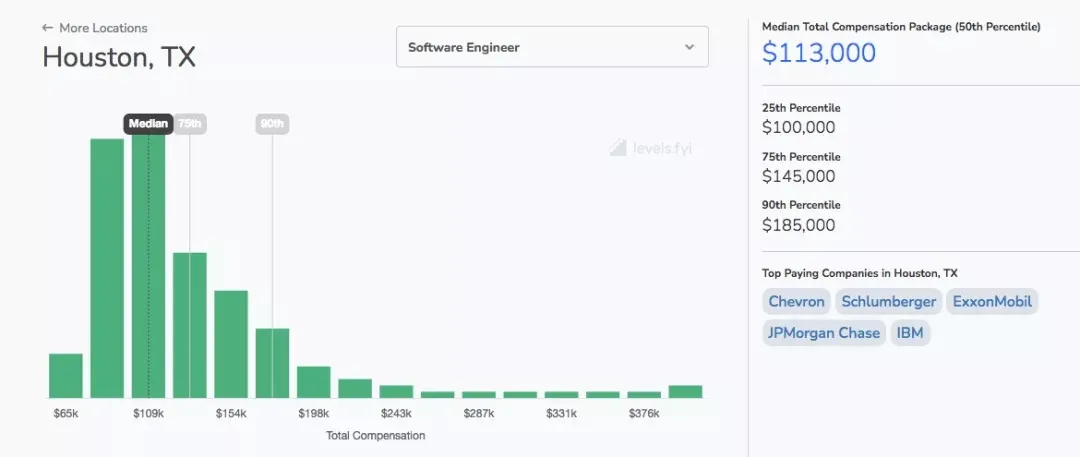Click the $113,000 median compensation value
Screen dimensions: 1080x457
click(x=818, y=53)
